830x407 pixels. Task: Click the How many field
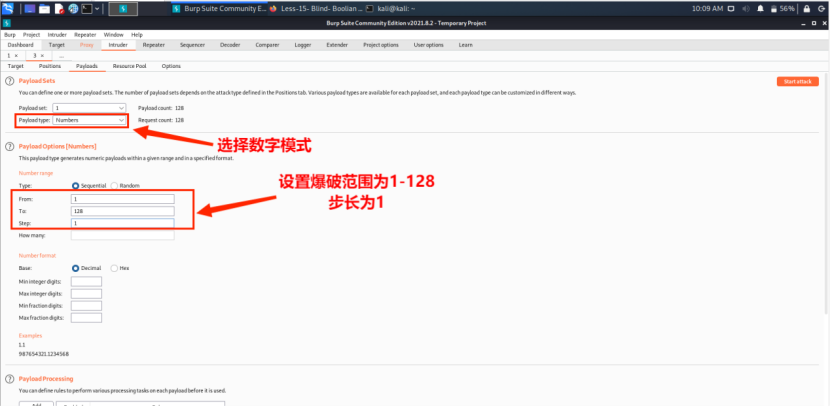122,236
